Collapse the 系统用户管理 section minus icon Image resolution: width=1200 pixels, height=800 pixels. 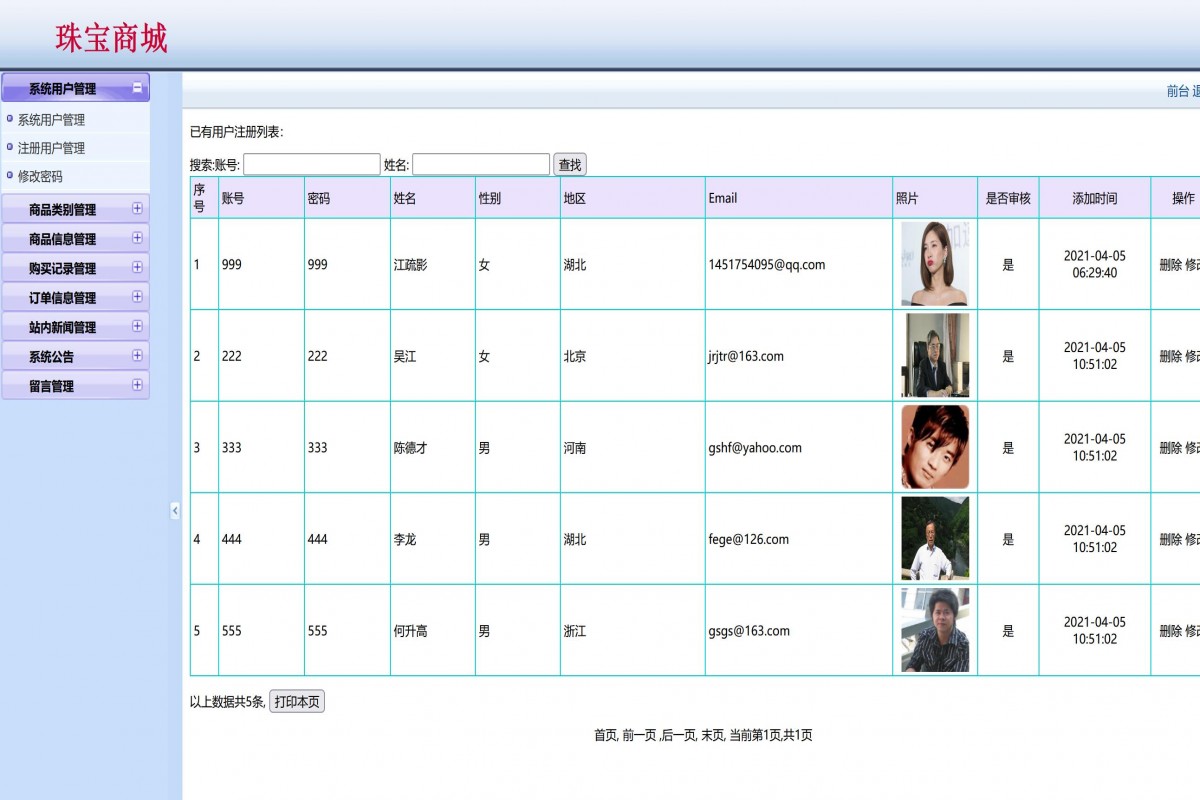[137, 88]
